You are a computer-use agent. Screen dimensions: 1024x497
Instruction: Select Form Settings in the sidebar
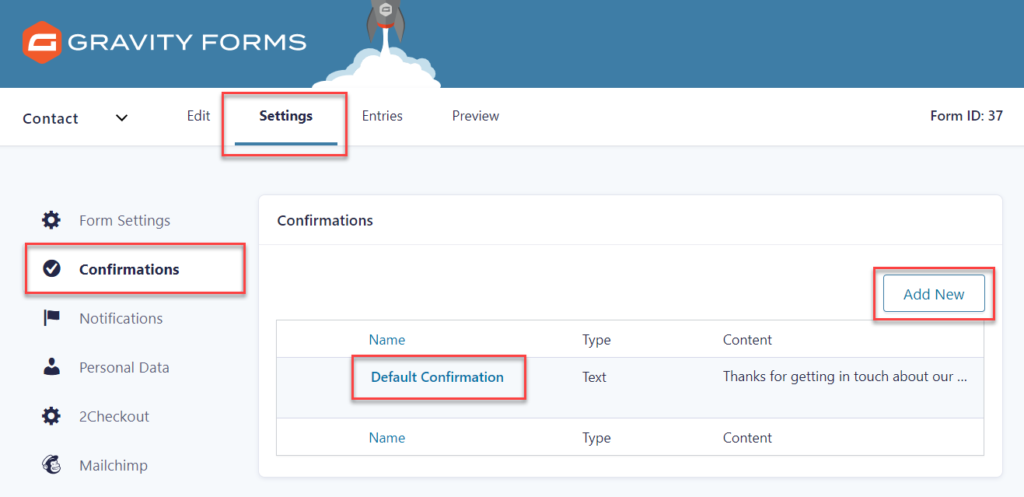(125, 220)
